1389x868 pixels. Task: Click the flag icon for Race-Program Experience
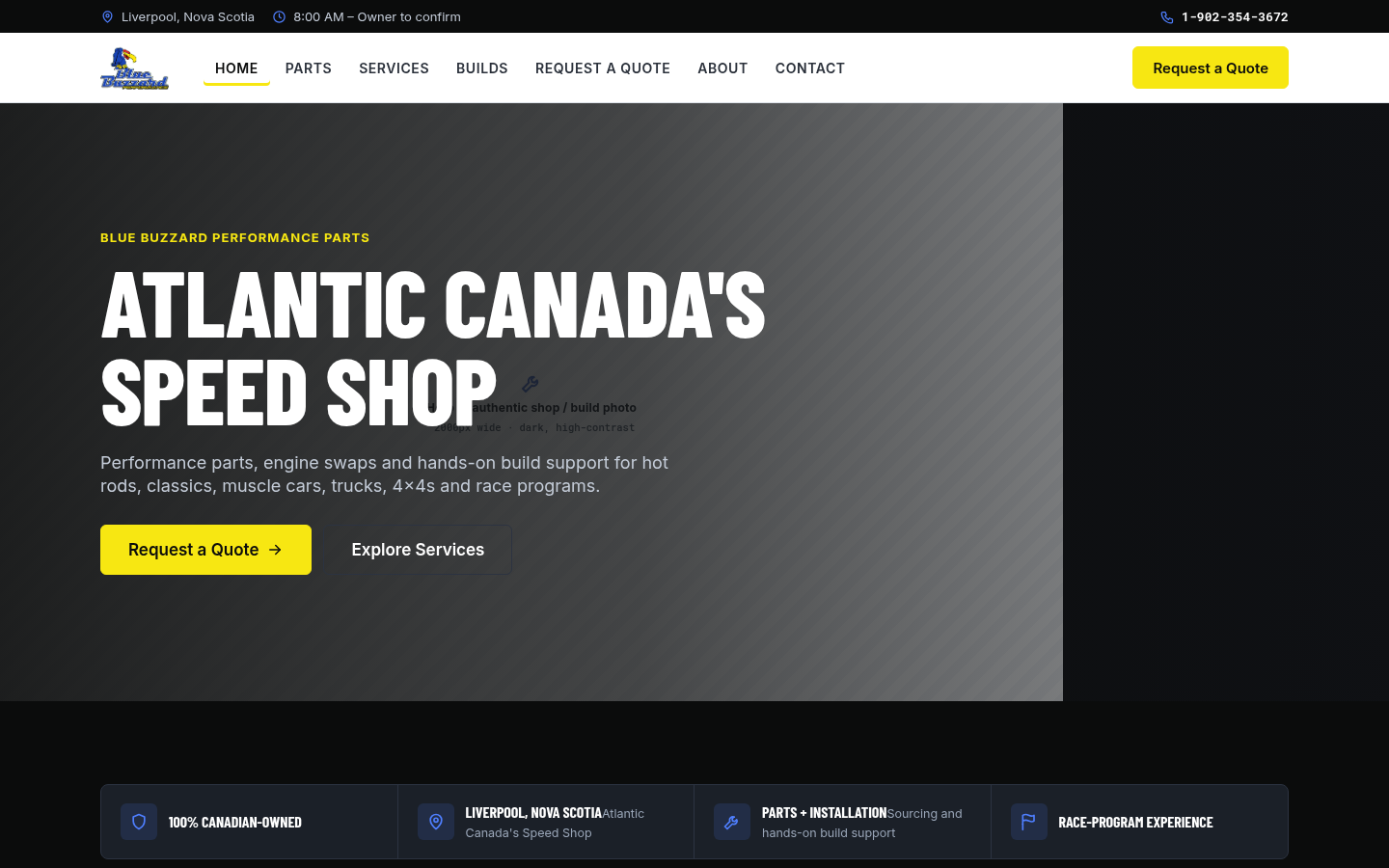coord(1029,822)
